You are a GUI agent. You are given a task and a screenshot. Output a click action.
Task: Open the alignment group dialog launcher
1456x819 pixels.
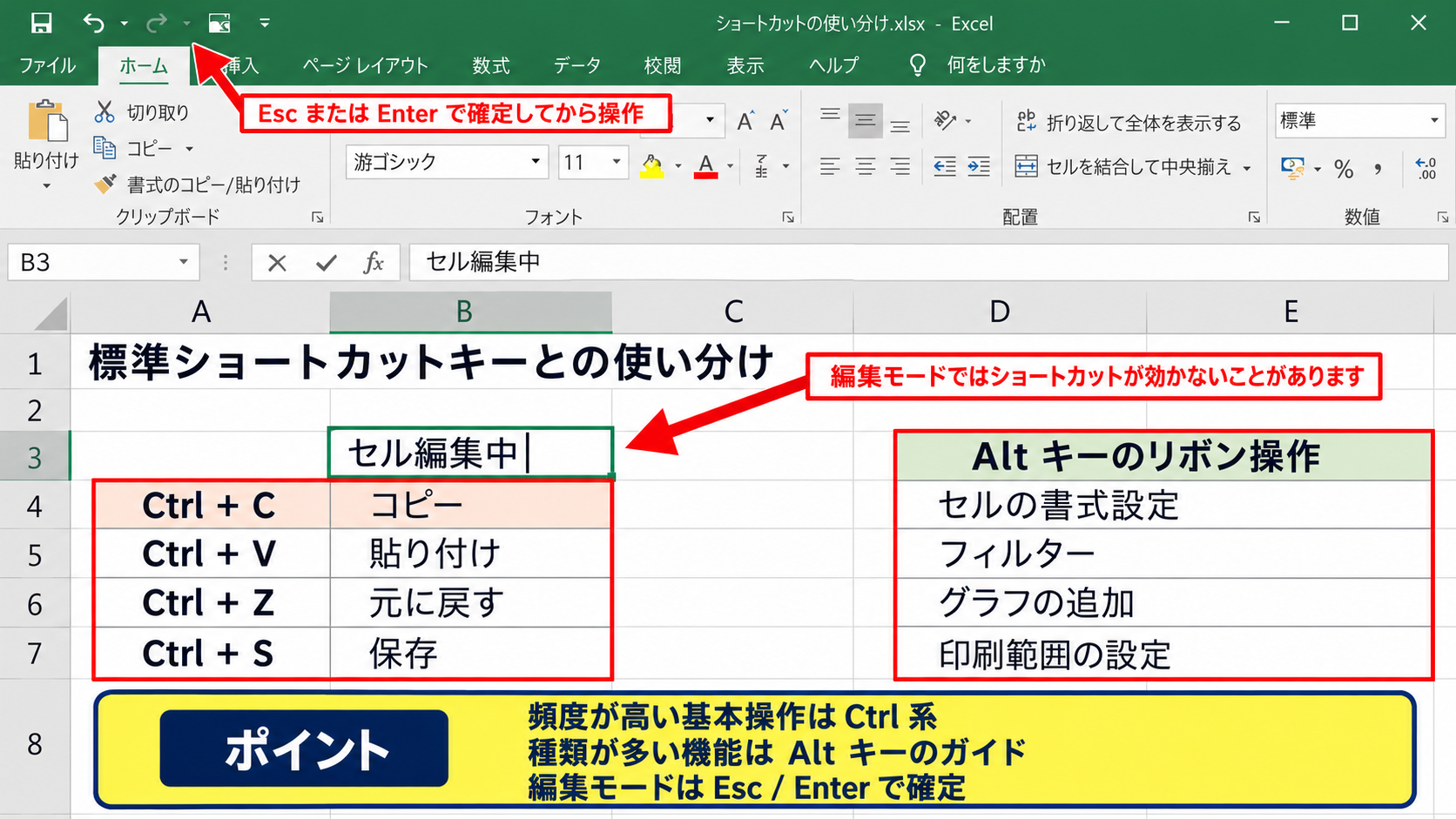click(x=1254, y=218)
